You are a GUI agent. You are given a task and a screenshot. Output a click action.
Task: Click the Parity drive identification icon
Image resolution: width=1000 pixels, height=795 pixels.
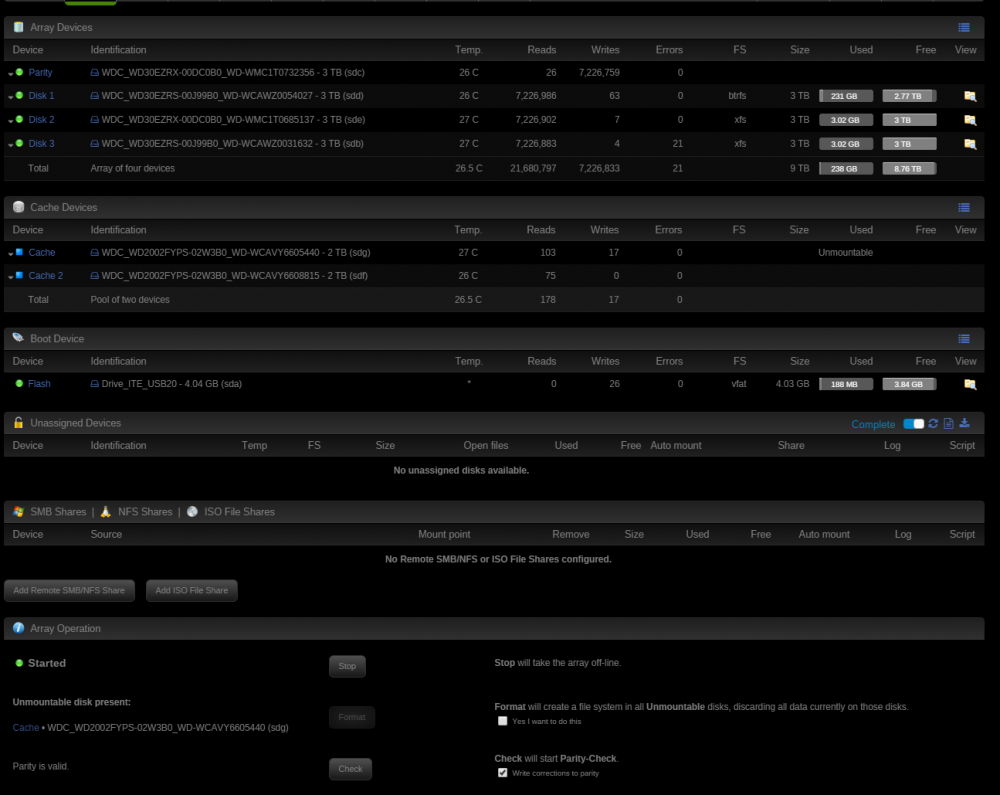94,73
